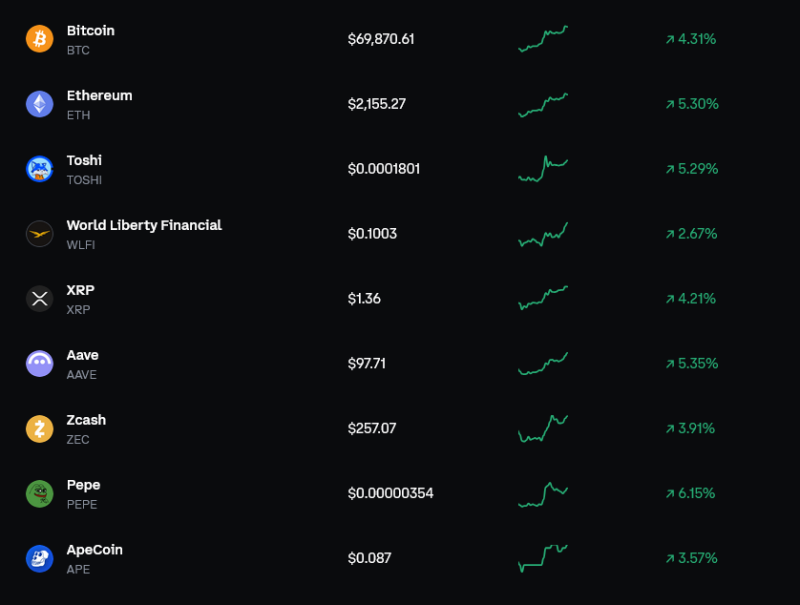Screen dimensions: 800x605
Task: Select the Aave ghost icon
Action: (39, 363)
